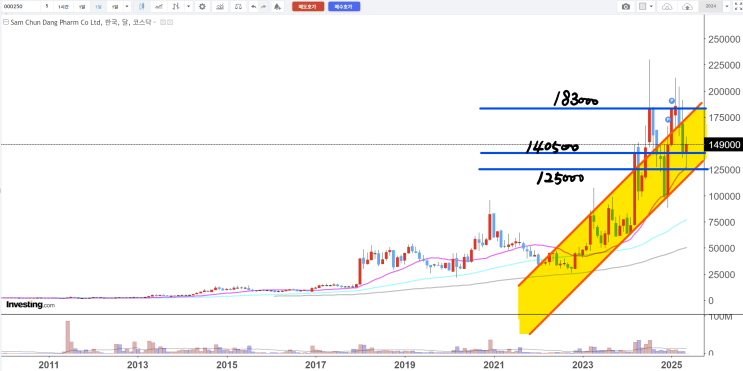The image size is (743, 371).
Task: Toggle fullscreen mode icon
Action: pyautogui.click(x=738, y=7)
